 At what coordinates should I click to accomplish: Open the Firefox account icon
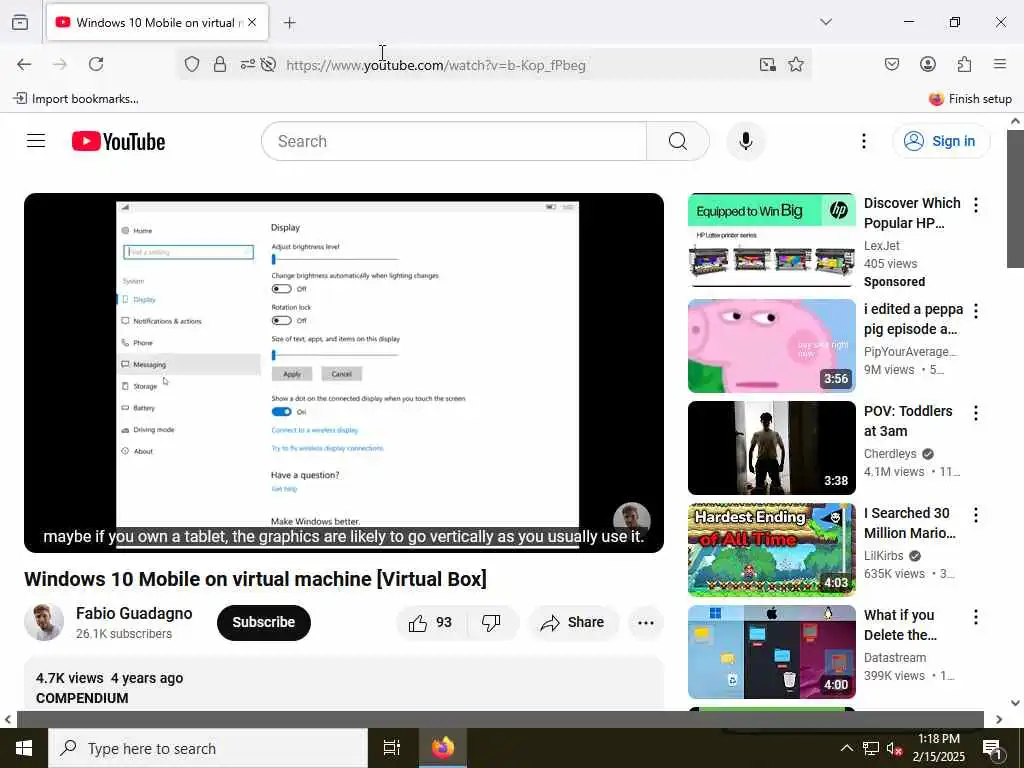[x=927, y=64]
